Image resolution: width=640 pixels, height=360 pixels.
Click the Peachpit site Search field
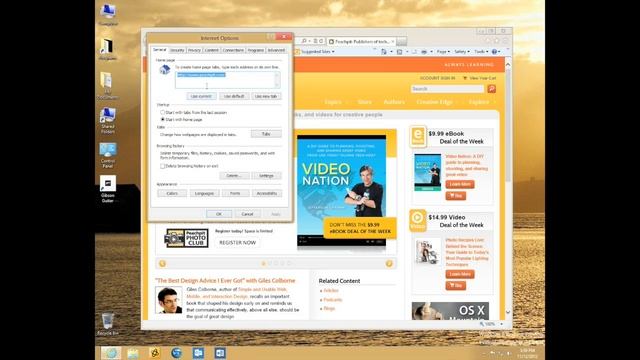447,89
